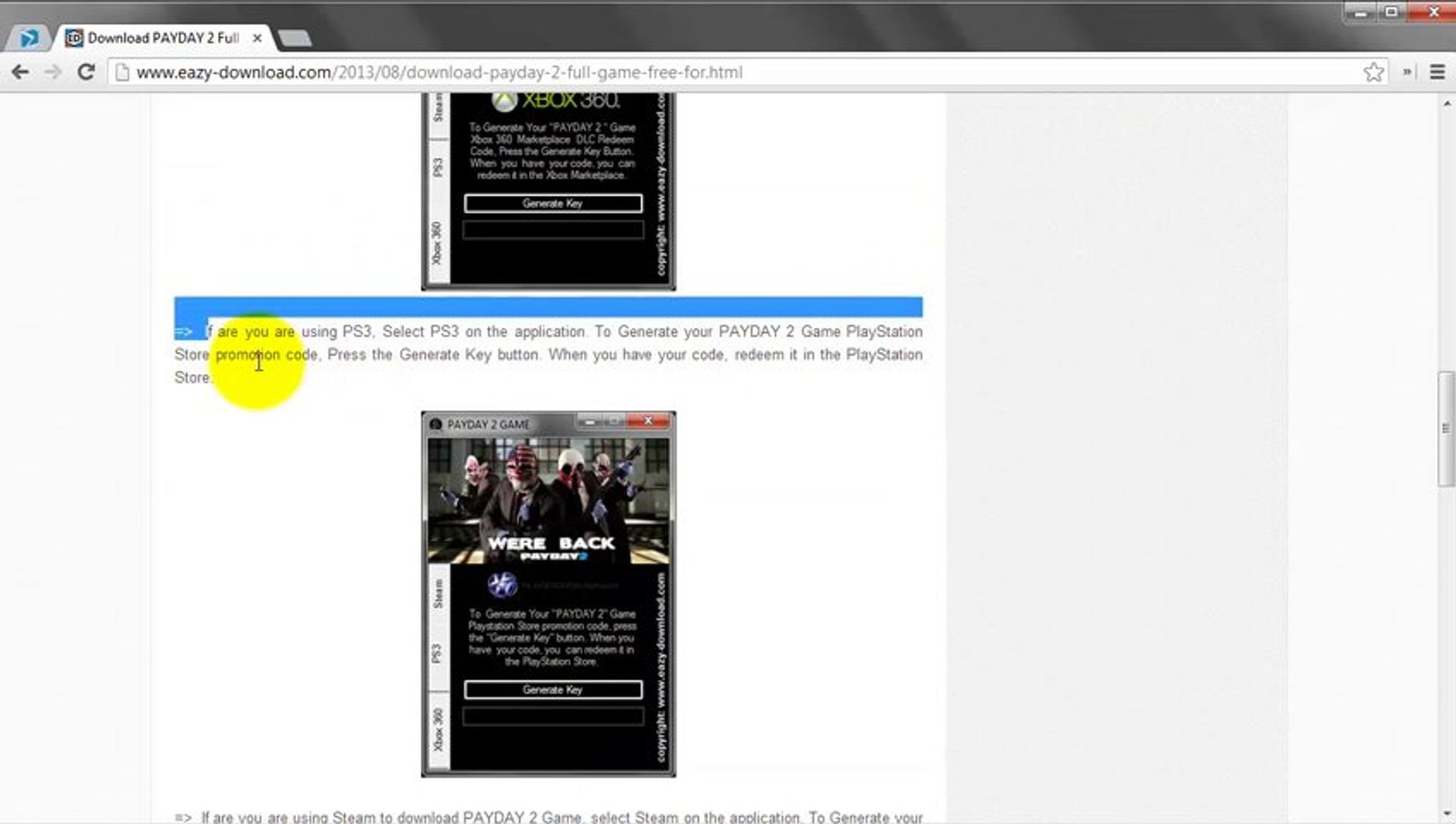Click the text "Press the Generate Key button"

pos(433,354)
